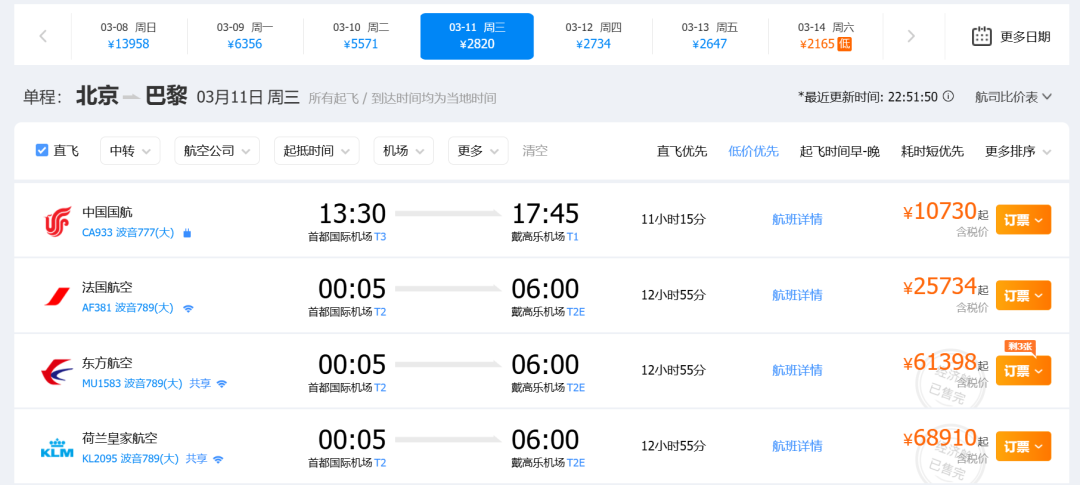Click the Air France airline logo
The image size is (1080, 485).
58,296
